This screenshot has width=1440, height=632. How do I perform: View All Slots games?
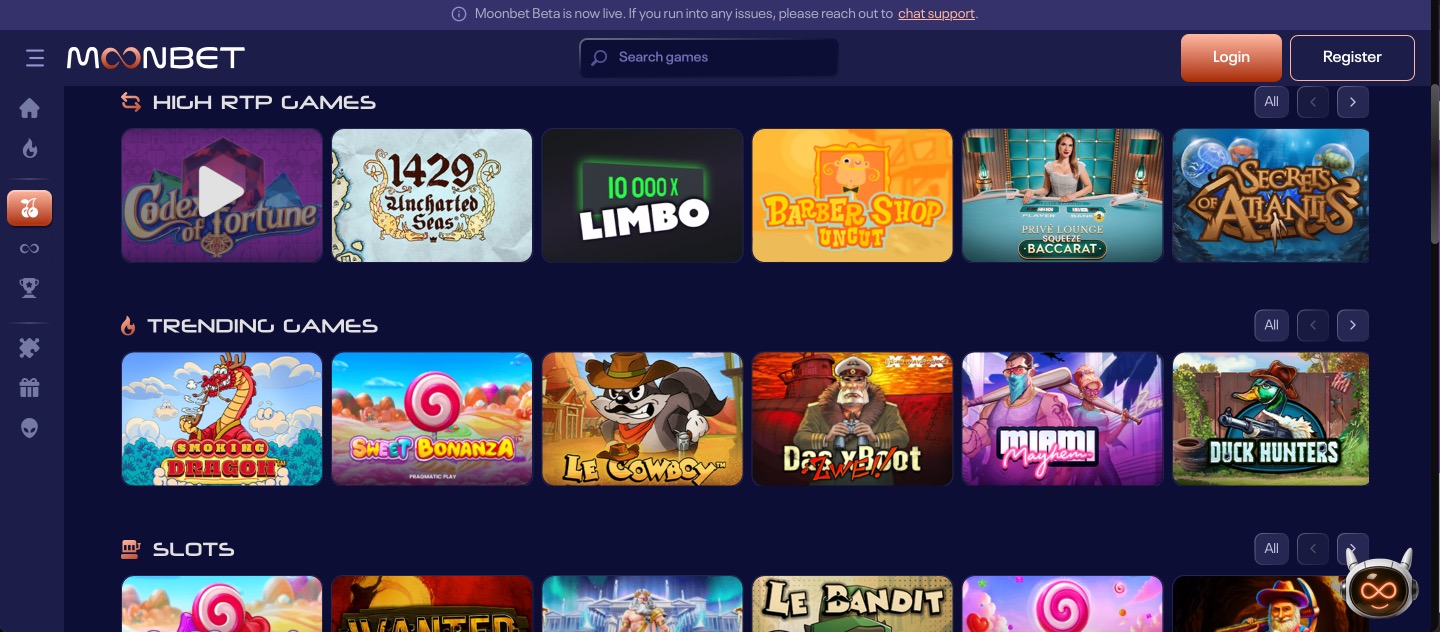1271,548
